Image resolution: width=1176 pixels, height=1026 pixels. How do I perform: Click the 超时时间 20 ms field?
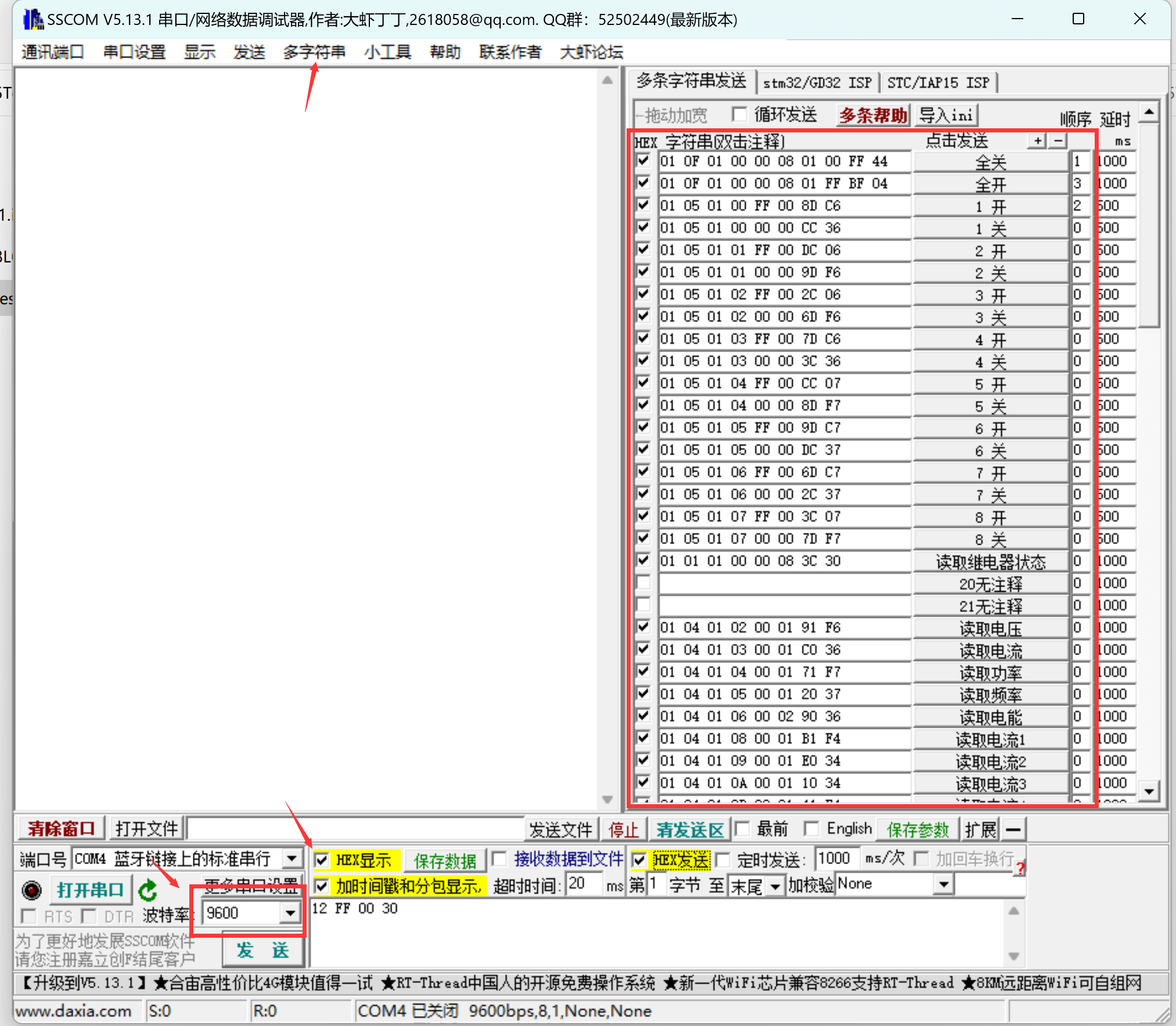(584, 884)
